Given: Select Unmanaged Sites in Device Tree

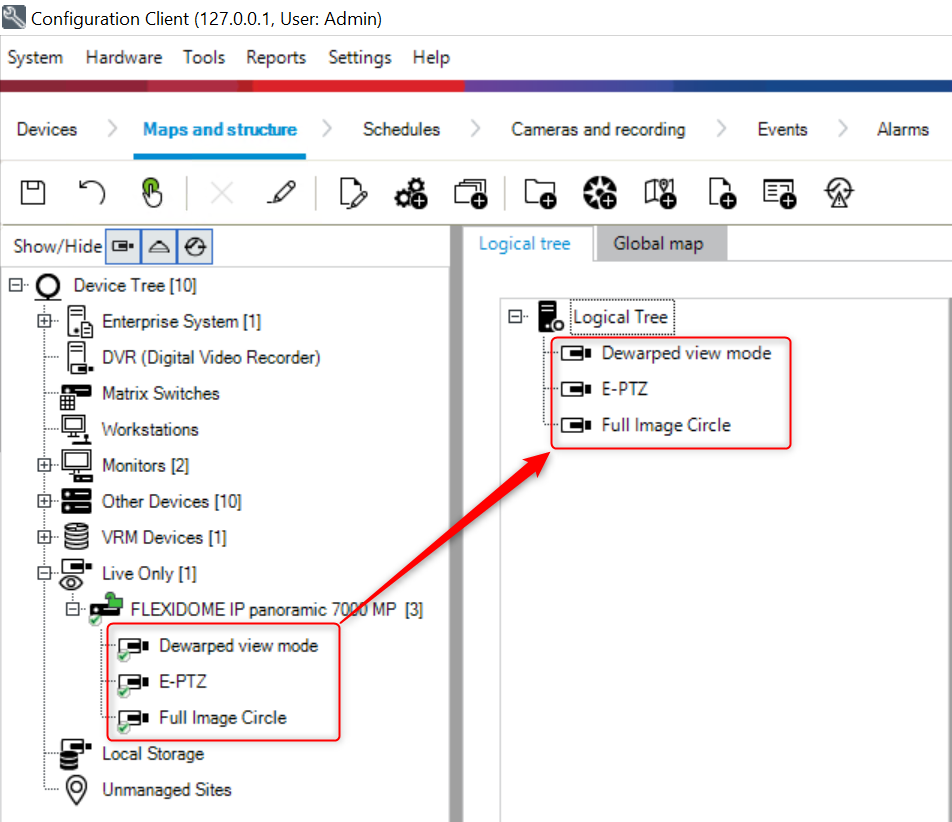Looking at the screenshot, I should pyautogui.click(x=166, y=790).
